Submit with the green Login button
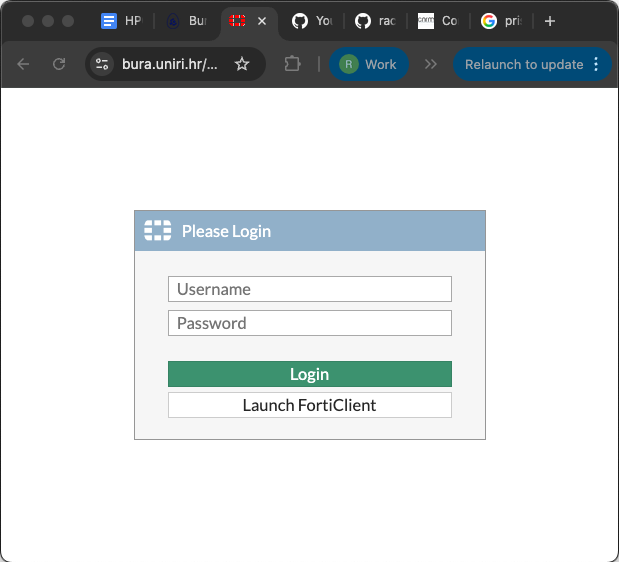 (x=310, y=374)
